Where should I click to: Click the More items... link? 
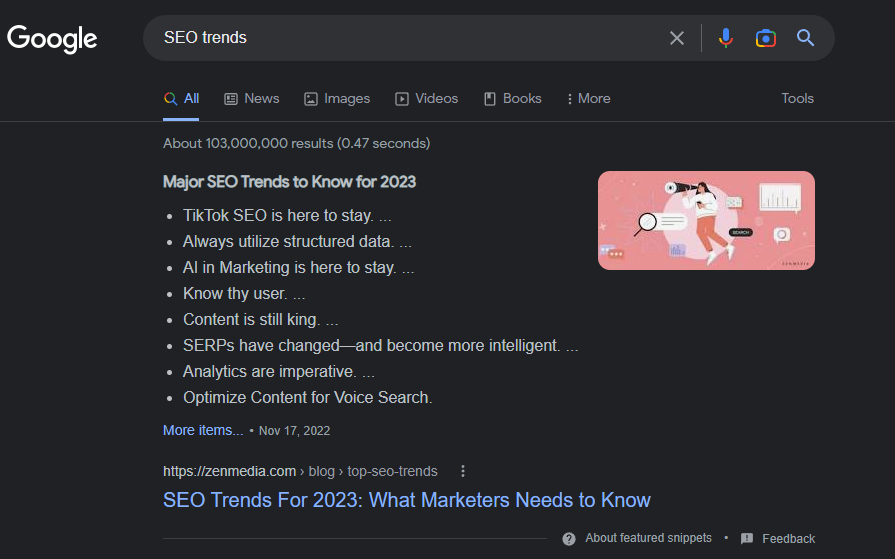pyautogui.click(x=203, y=430)
